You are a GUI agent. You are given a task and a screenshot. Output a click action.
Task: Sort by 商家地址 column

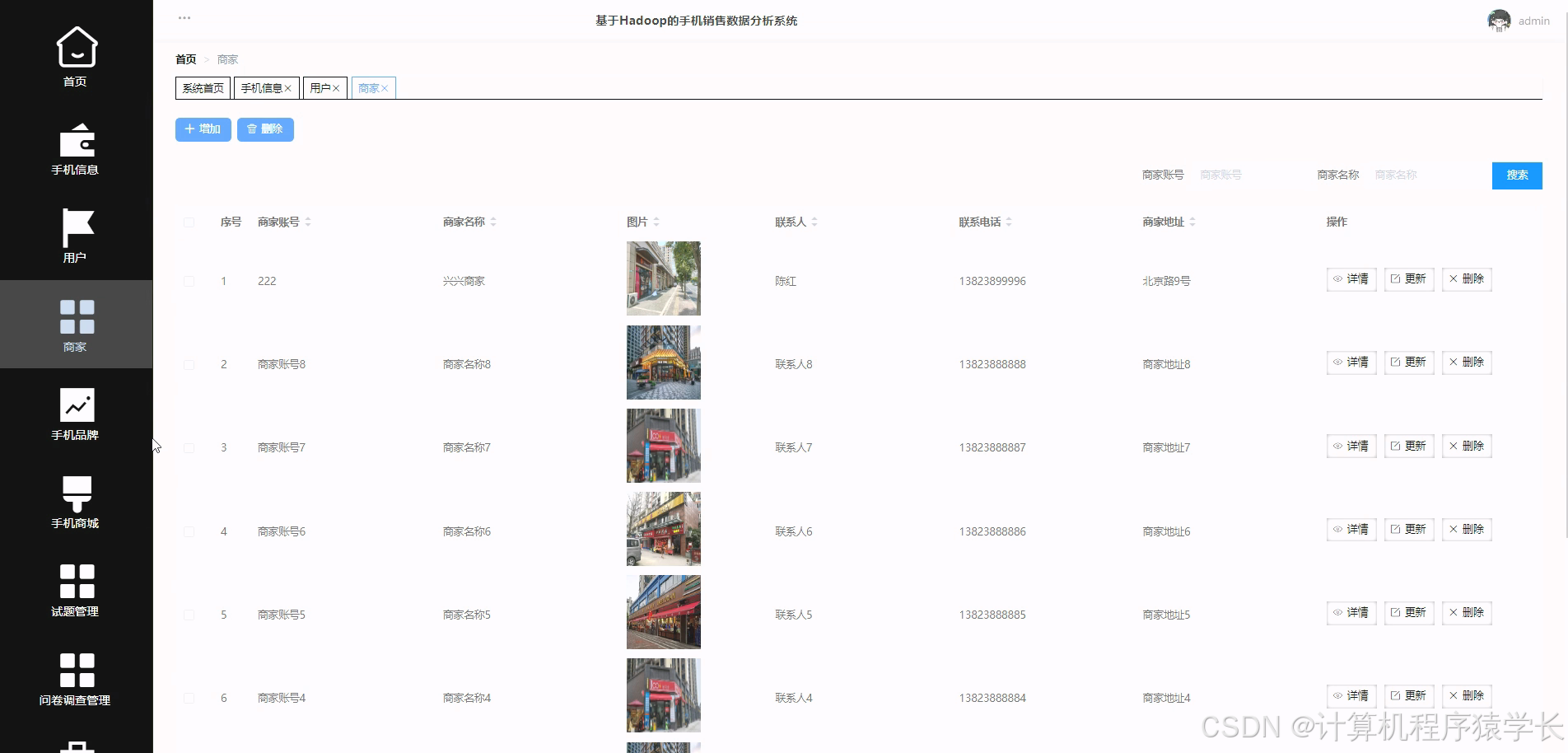click(x=1192, y=222)
